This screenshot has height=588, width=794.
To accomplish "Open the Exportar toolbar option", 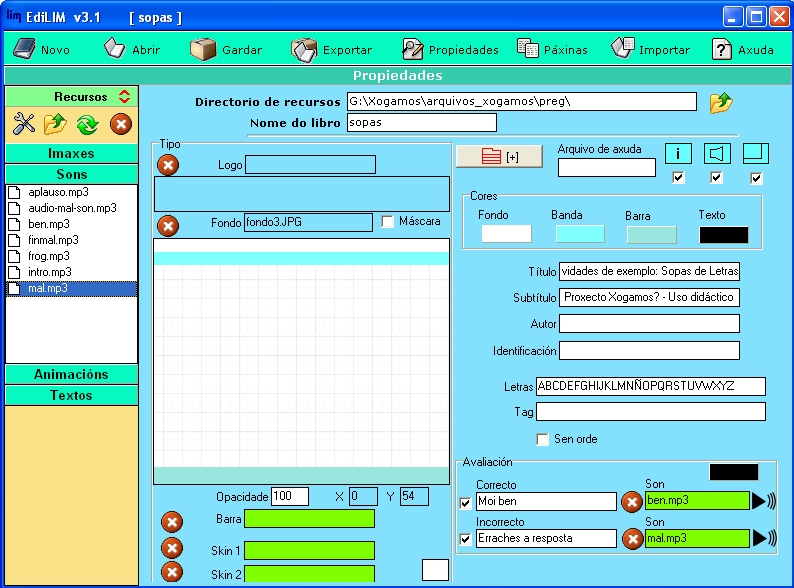I will pos(332,49).
